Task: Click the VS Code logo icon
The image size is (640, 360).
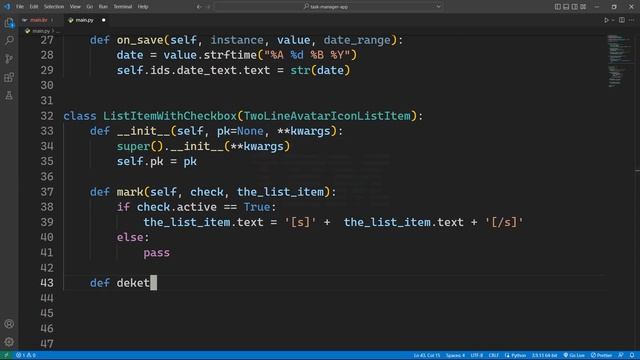Action: coord(7,7)
